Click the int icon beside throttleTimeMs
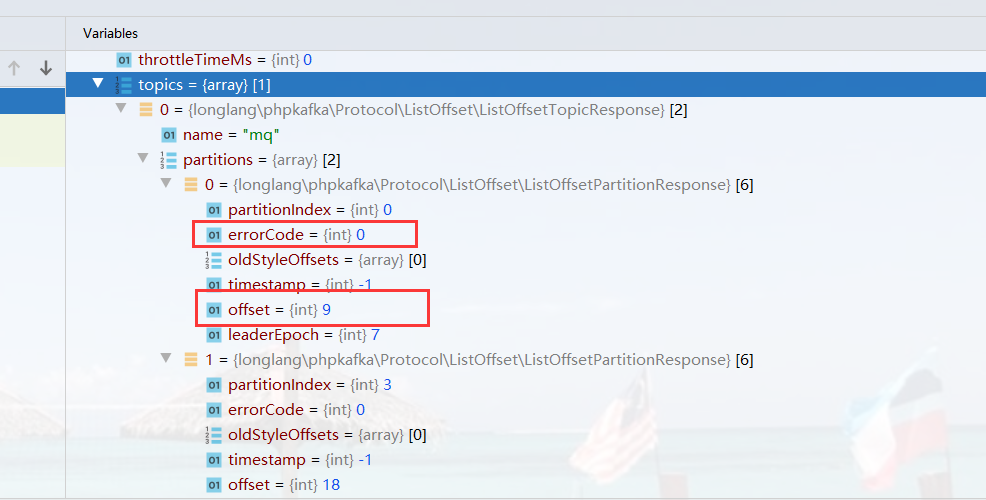986x500 pixels. tap(124, 60)
